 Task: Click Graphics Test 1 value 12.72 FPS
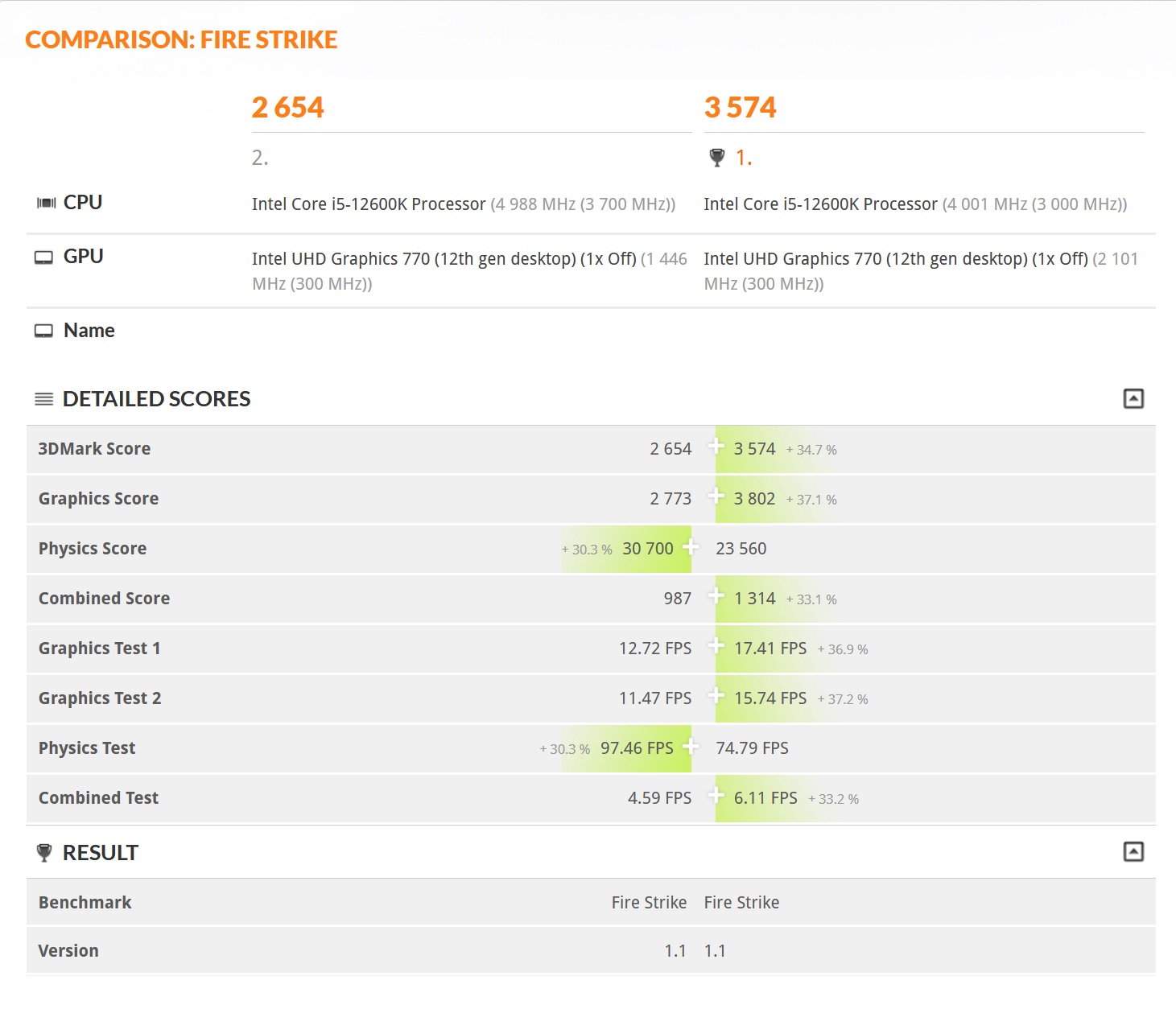point(655,649)
